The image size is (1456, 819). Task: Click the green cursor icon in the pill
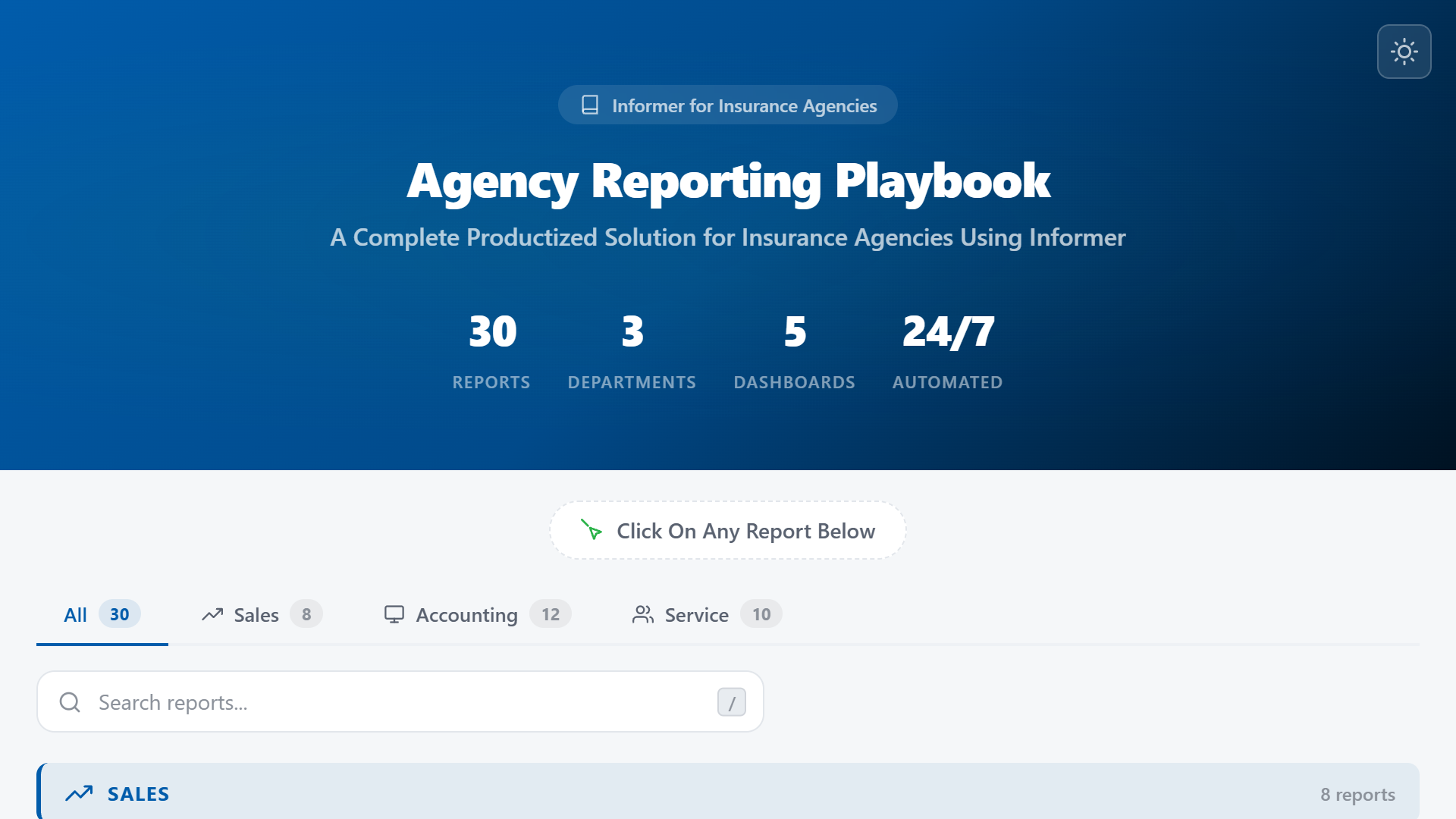591,531
